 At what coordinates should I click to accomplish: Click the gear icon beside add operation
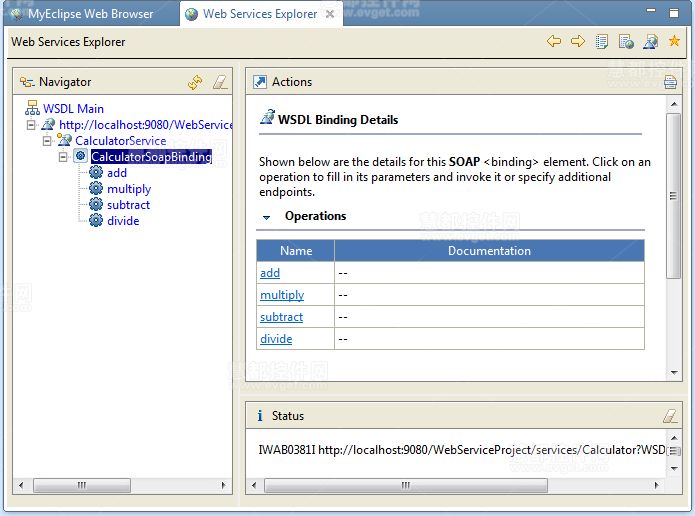click(x=96, y=172)
